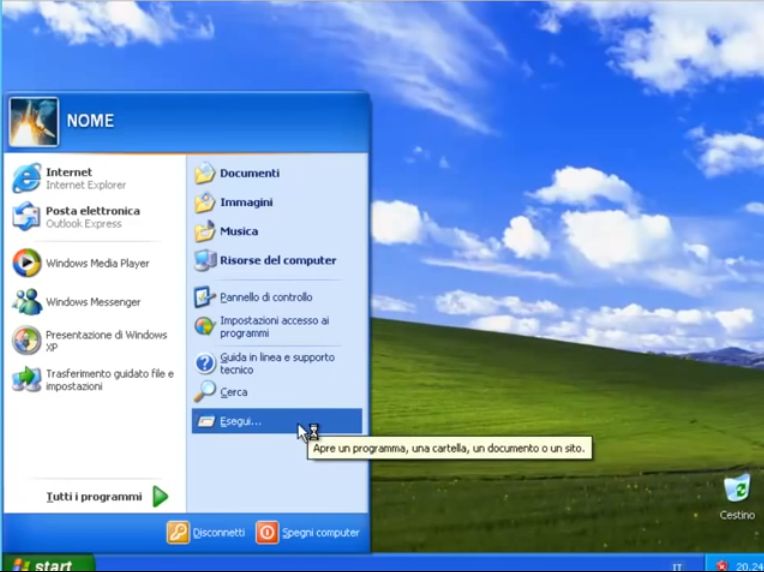764x572 pixels.
Task: Click the Windows Media Player icon
Action: (26, 263)
